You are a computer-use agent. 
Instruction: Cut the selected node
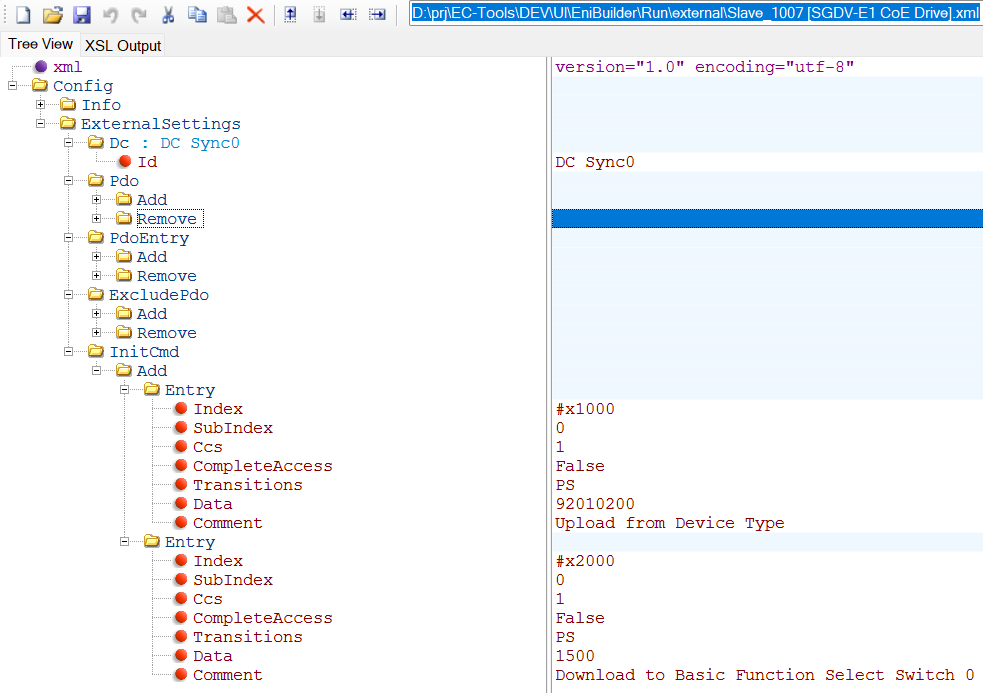coord(169,13)
